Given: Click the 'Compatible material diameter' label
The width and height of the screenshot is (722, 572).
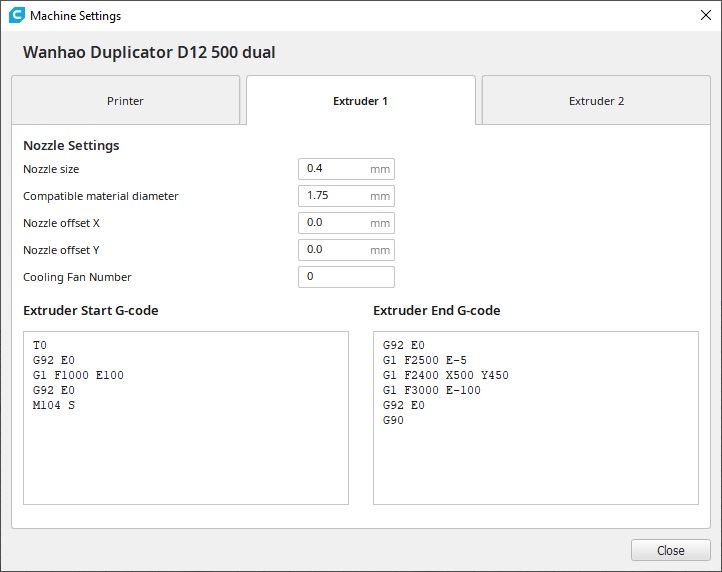Looking at the screenshot, I should pyautogui.click(x=100, y=196).
